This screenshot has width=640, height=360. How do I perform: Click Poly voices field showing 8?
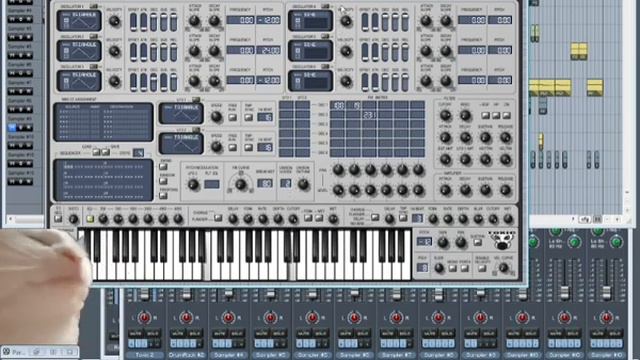pyautogui.click(x=422, y=268)
